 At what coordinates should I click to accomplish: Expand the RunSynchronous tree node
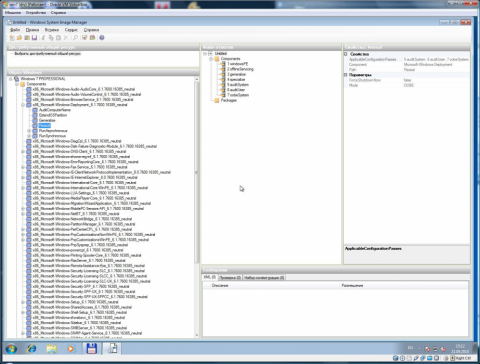[x=29, y=136]
